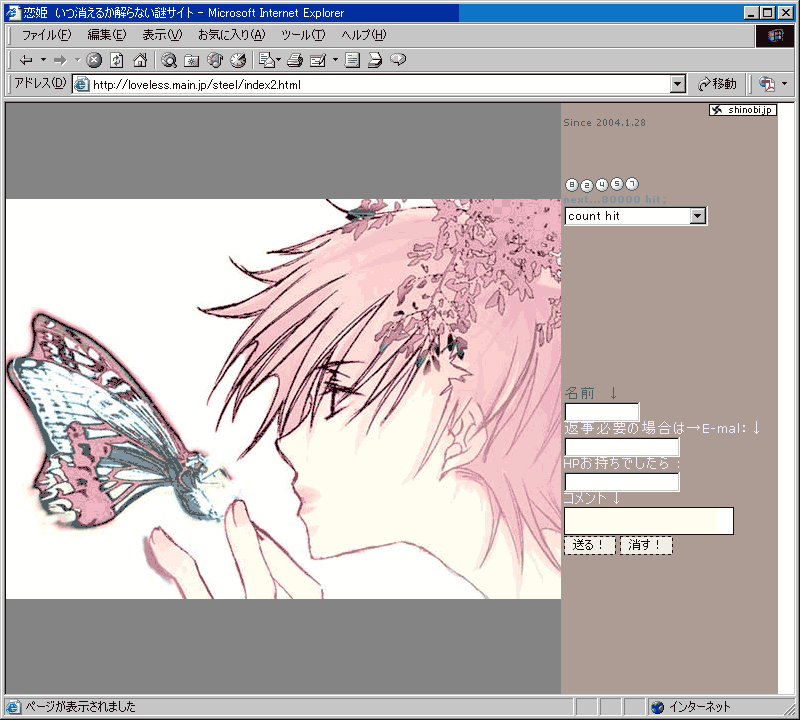Open the Search pane icon
Screen dimensions: 800x720
[x=168, y=60]
